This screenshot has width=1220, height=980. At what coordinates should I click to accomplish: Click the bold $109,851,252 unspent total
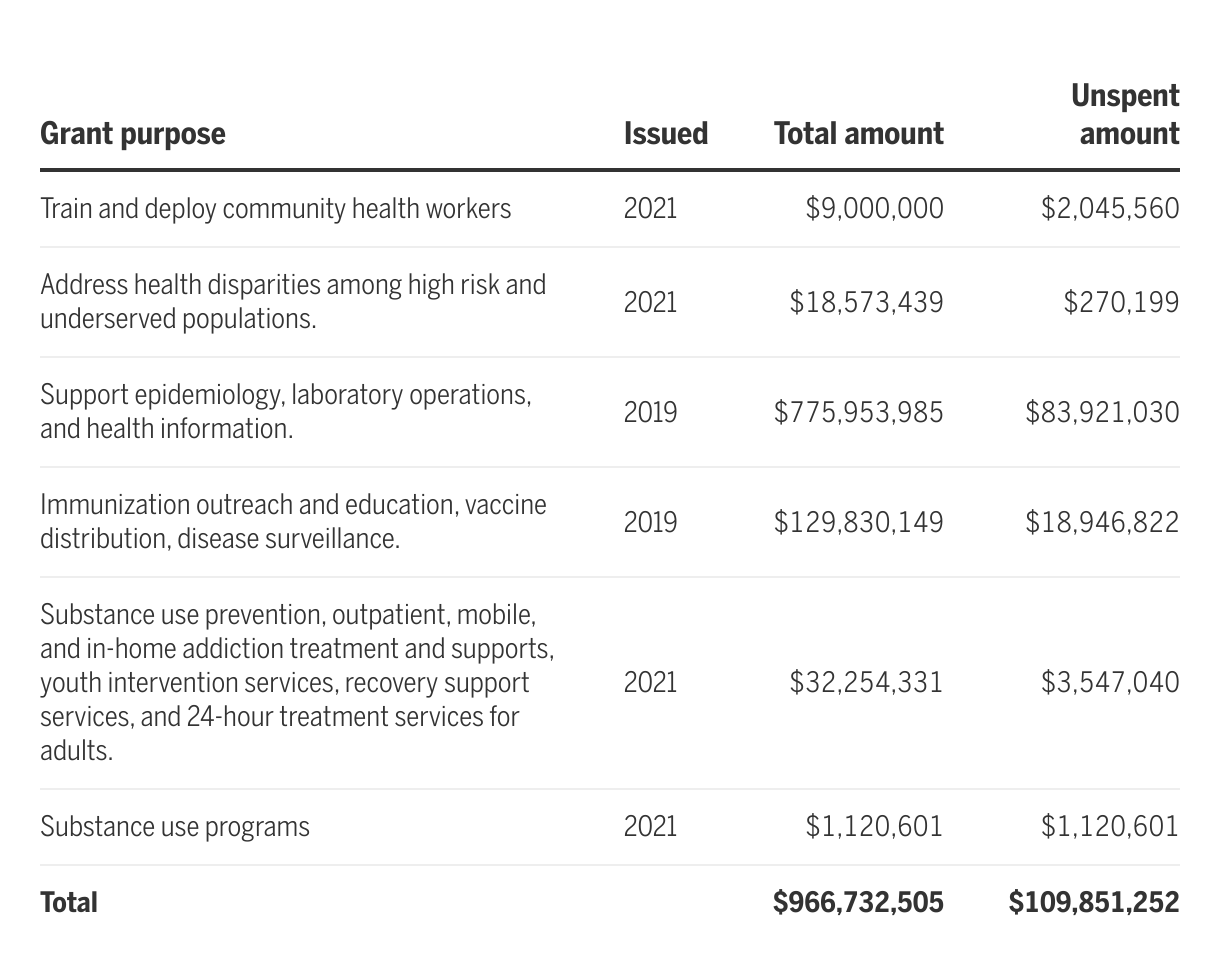pos(1094,902)
